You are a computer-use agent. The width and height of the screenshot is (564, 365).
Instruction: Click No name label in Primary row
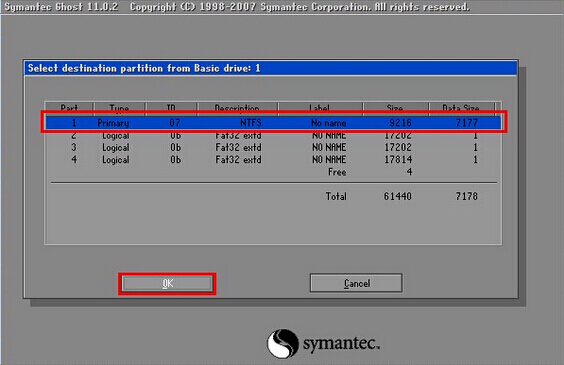pyautogui.click(x=329, y=123)
